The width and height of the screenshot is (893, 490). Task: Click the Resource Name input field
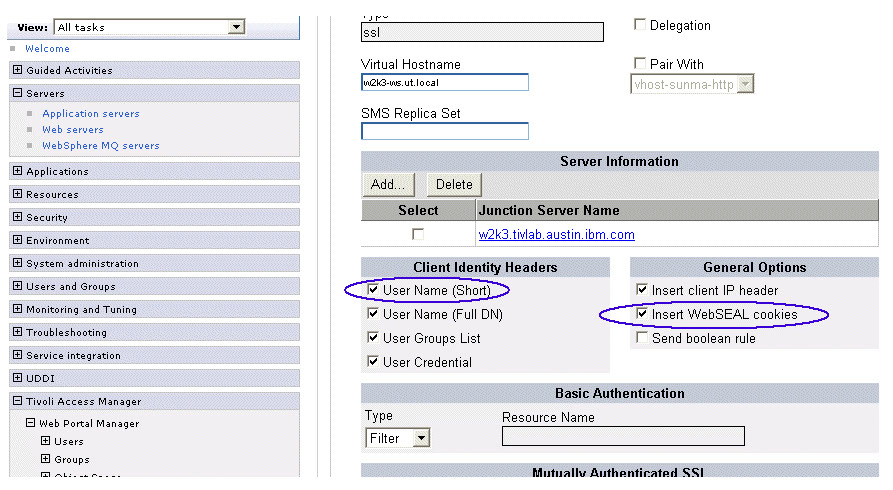pyautogui.click(x=623, y=436)
